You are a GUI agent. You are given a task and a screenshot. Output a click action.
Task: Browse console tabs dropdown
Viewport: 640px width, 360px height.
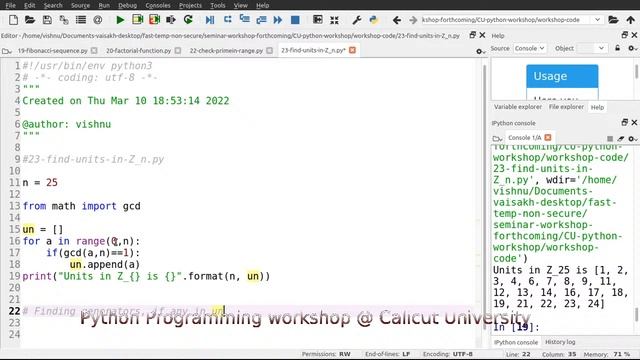497,138
